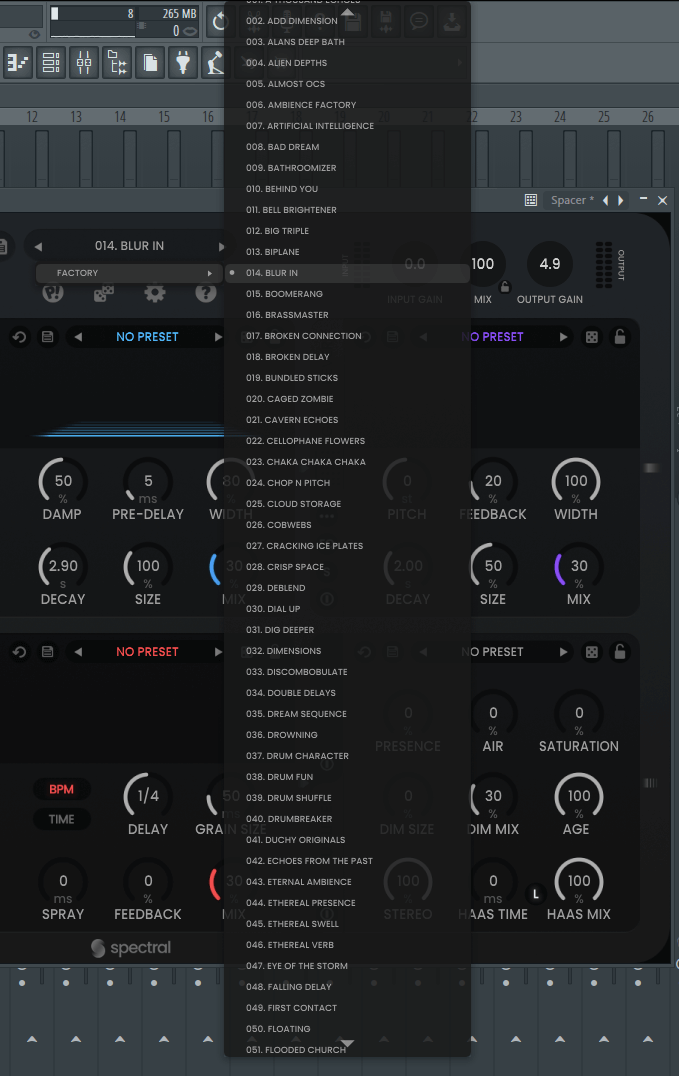Open the channel rack toolbar icon
Viewport: 679px width, 1076px height.
point(51,63)
